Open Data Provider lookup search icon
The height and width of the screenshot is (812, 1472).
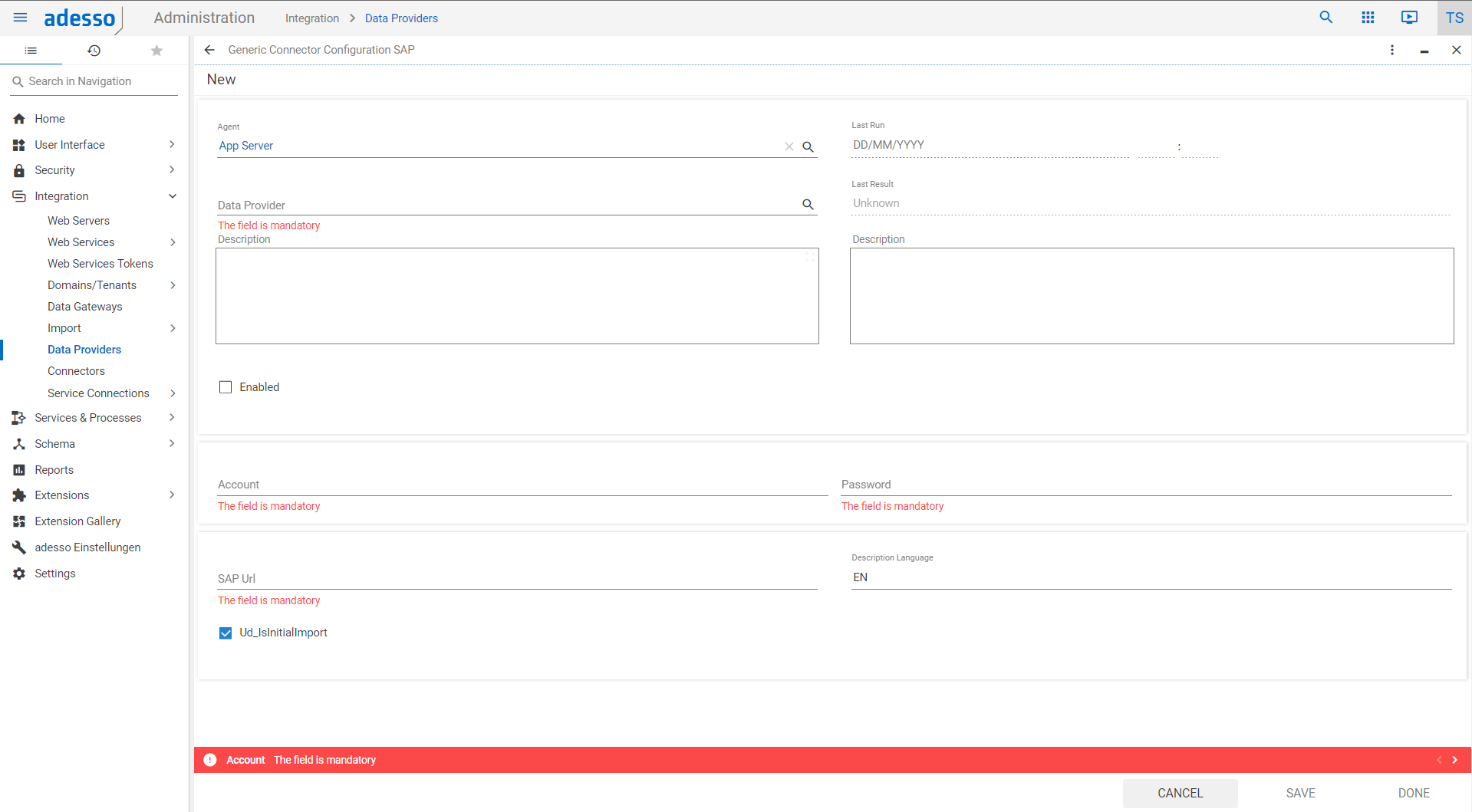[808, 204]
